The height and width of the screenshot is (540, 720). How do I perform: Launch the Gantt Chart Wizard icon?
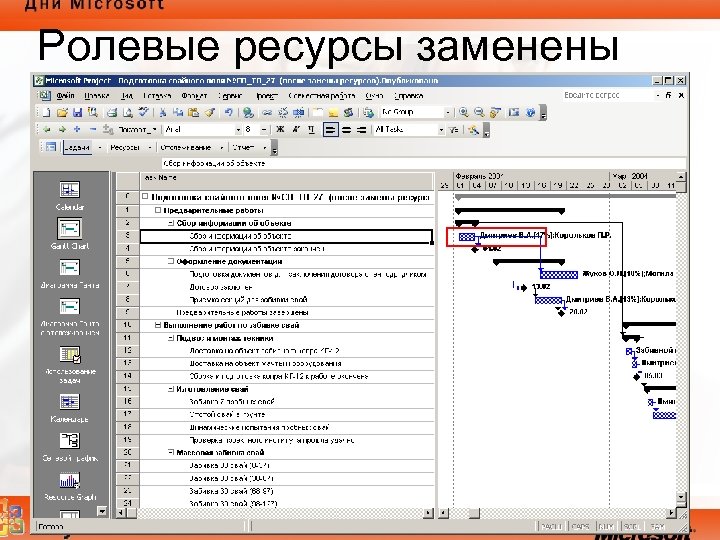[473, 130]
